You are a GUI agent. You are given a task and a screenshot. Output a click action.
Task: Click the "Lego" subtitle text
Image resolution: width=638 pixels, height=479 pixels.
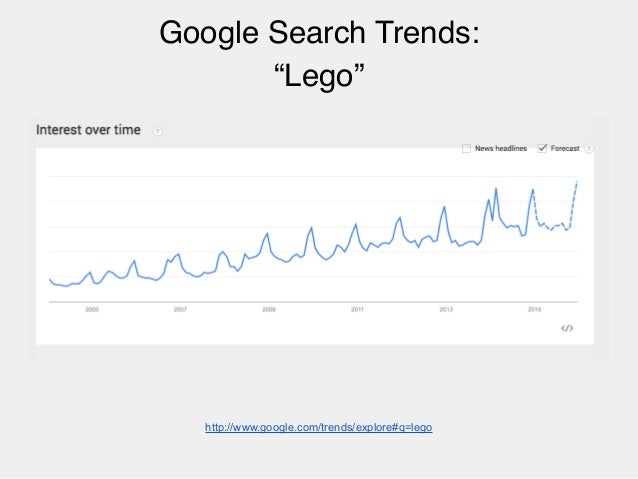319,76
